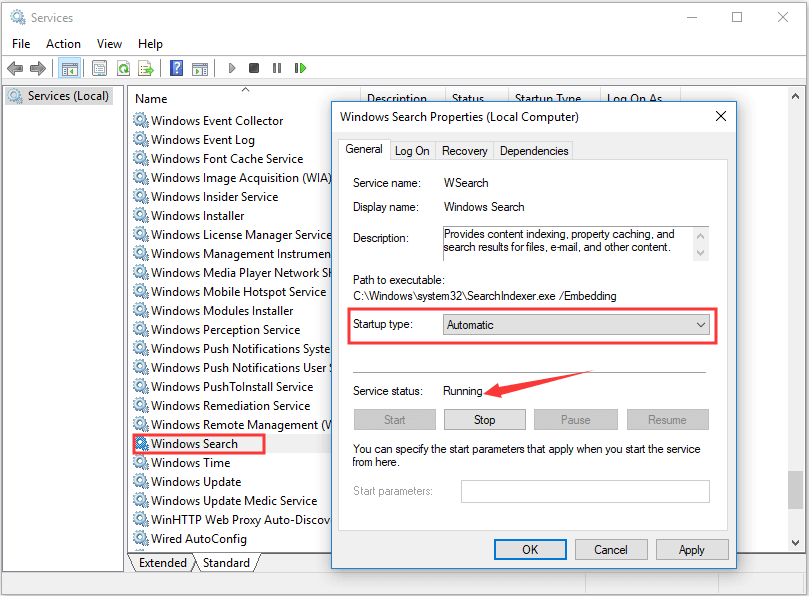The image size is (809, 596).
Task: Click the Refresh icon in the toolbar
Action: (123, 68)
